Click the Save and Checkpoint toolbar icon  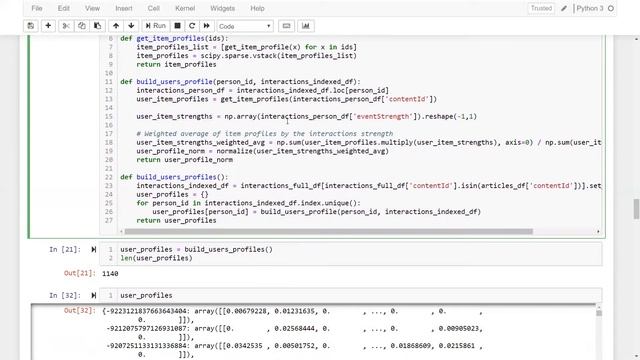coord(31,26)
